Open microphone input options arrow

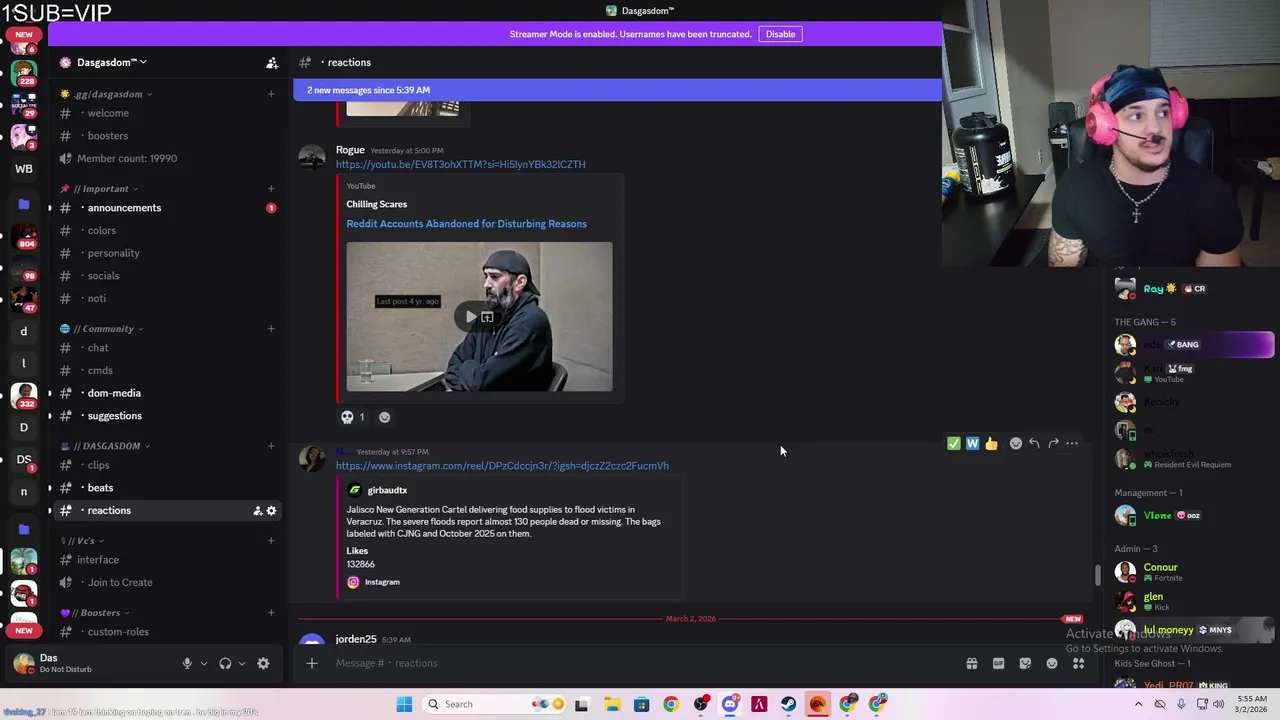(203, 663)
